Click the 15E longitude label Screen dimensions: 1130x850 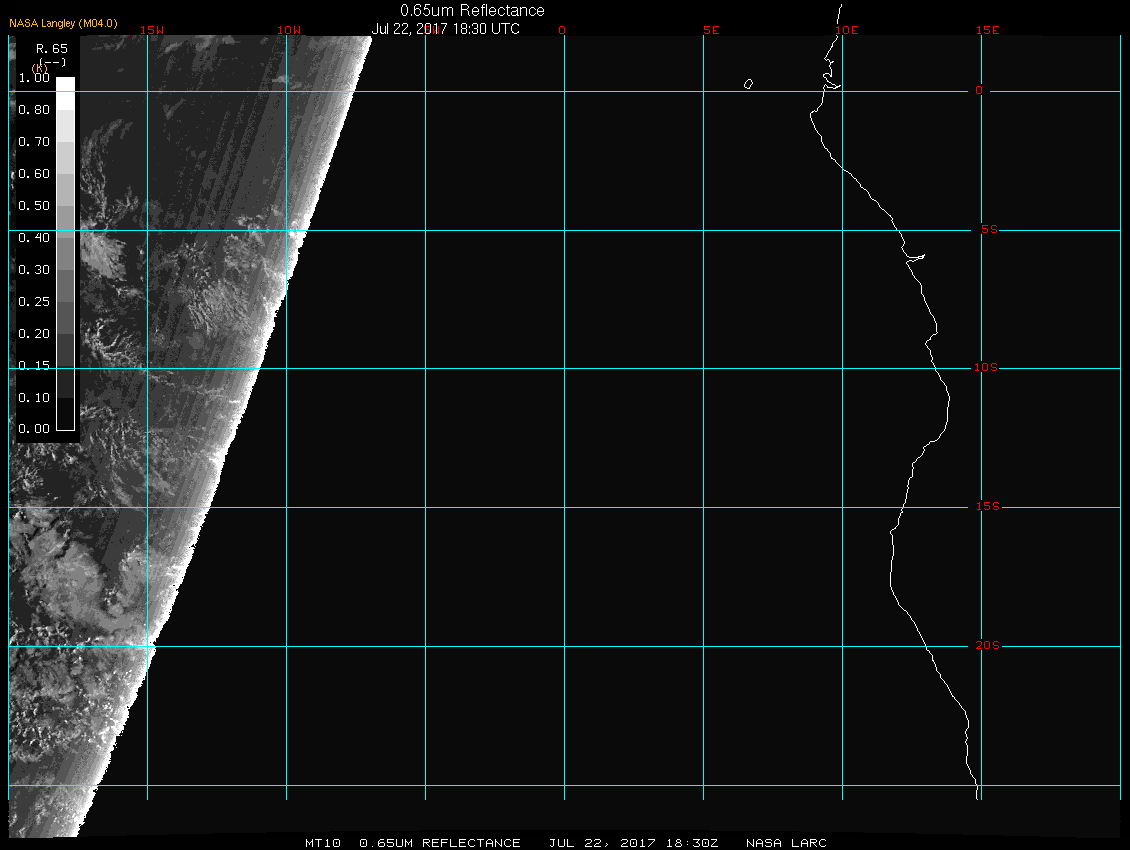[988, 30]
